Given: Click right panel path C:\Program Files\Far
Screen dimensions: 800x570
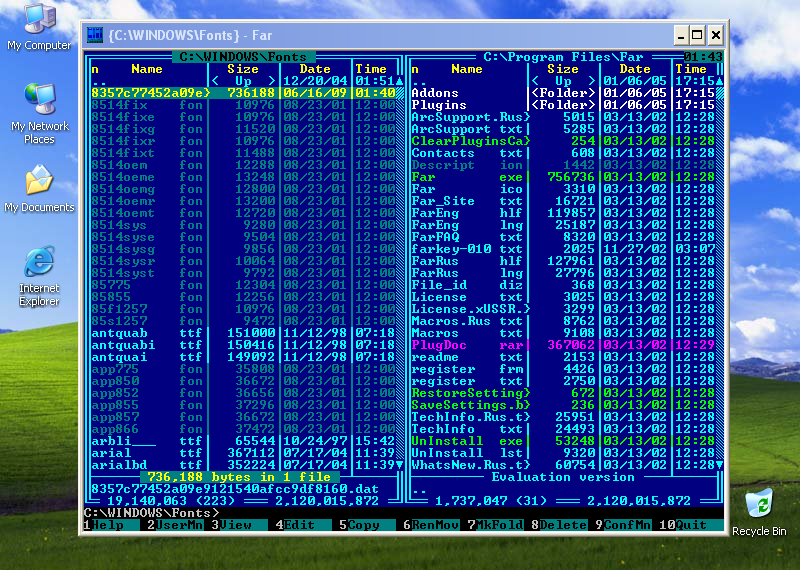Looking at the screenshot, I should [563, 57].
